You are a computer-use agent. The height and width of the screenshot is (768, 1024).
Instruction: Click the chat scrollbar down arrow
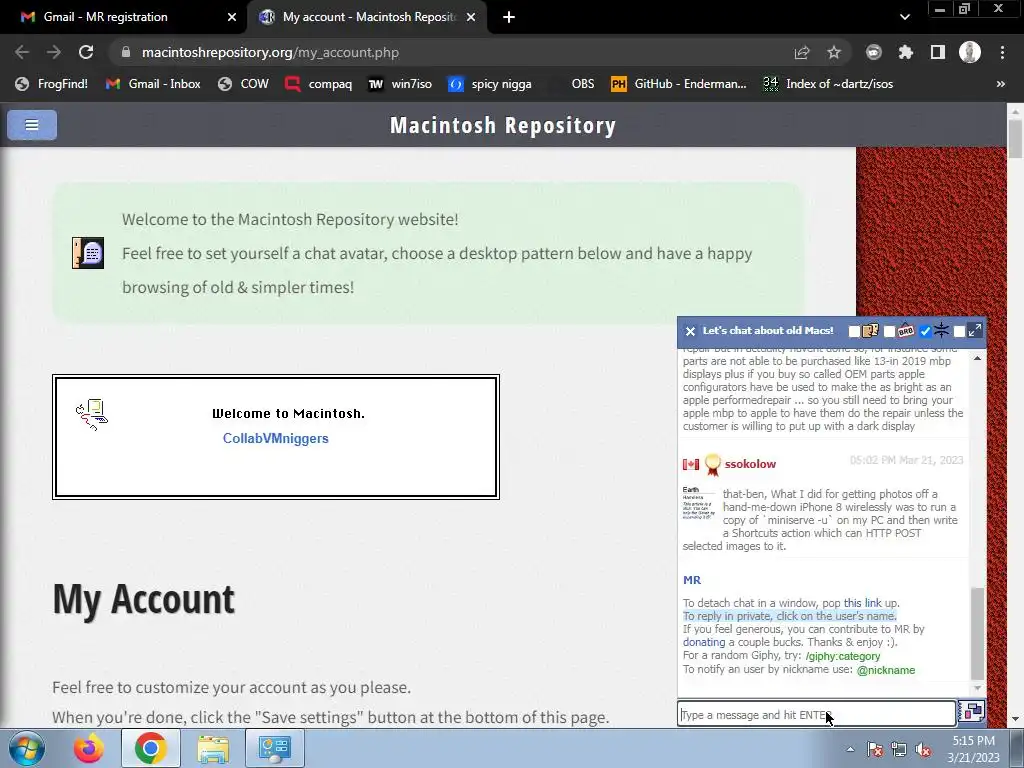point(977,688)
